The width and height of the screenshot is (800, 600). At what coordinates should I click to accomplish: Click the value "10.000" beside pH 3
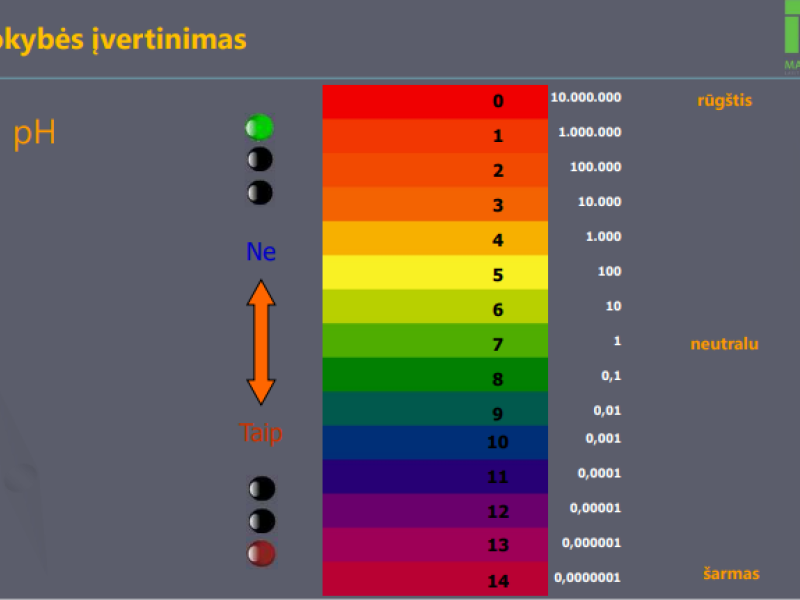(599, 202)
